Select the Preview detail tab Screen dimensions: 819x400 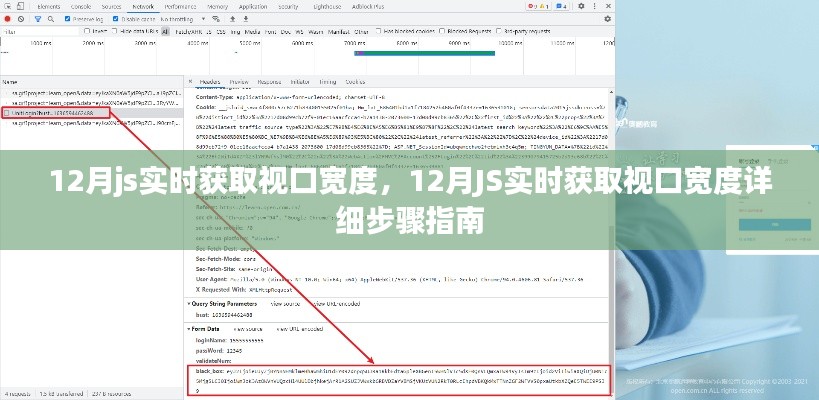point(239,81)
